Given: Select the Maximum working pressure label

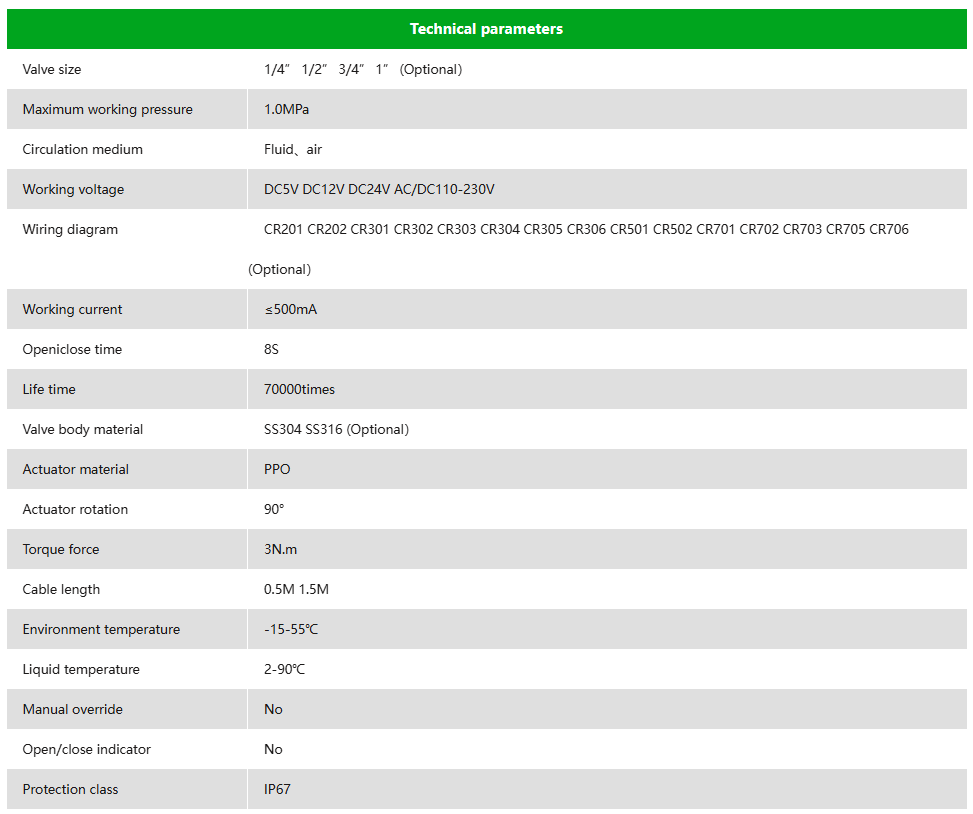Looking at the screenshot, I should (x=108, y=109).
